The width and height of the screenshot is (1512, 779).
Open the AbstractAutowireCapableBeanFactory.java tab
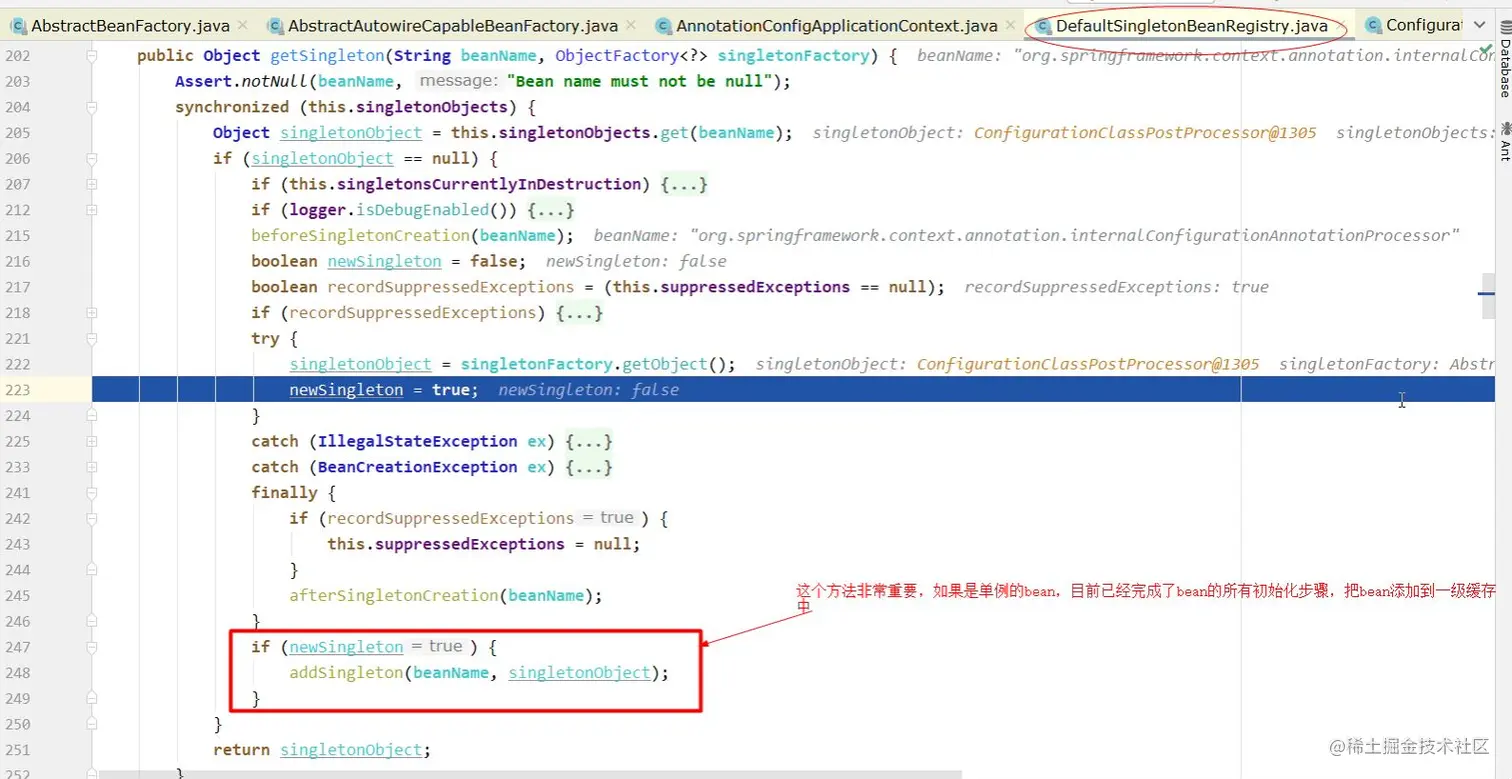[451, 25]
